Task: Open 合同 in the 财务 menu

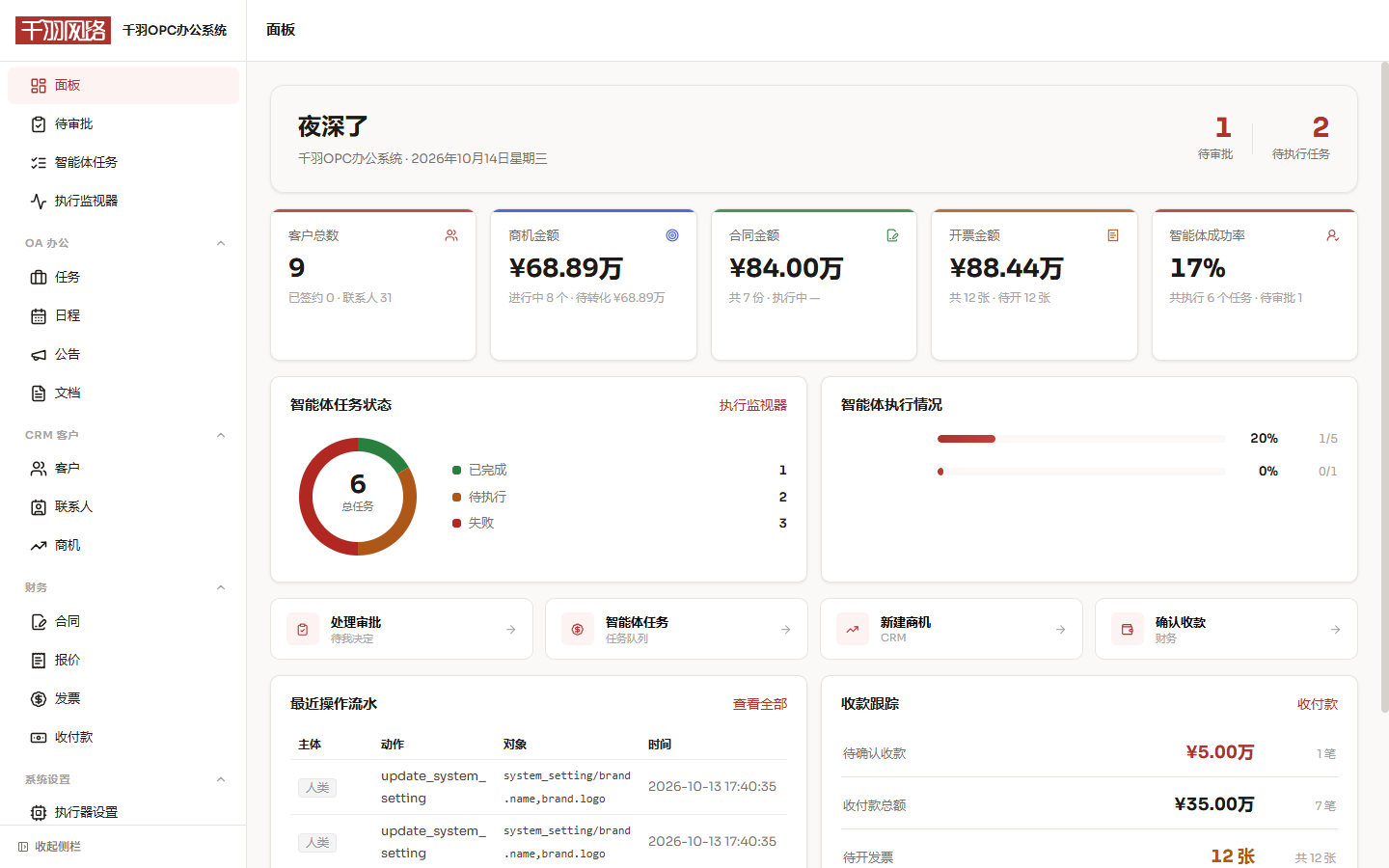Action: tap(123, 621)
